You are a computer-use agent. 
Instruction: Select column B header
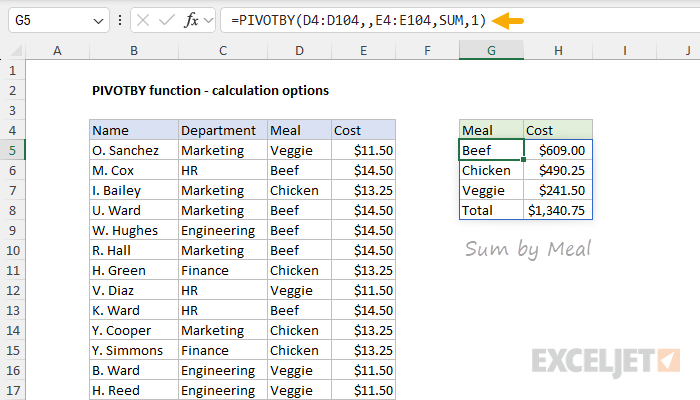[134, 50]
